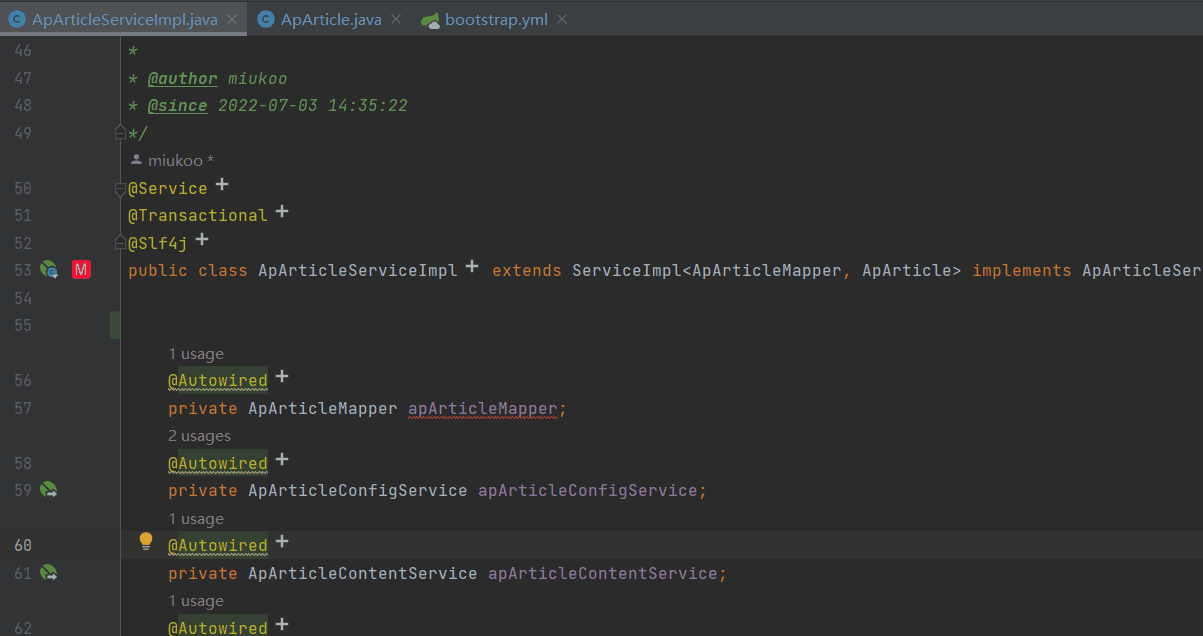
Task: Click the date '2022-07-03 14:35:22' in Javadoc
Action: pyautogui.click(x=312, y=105)
